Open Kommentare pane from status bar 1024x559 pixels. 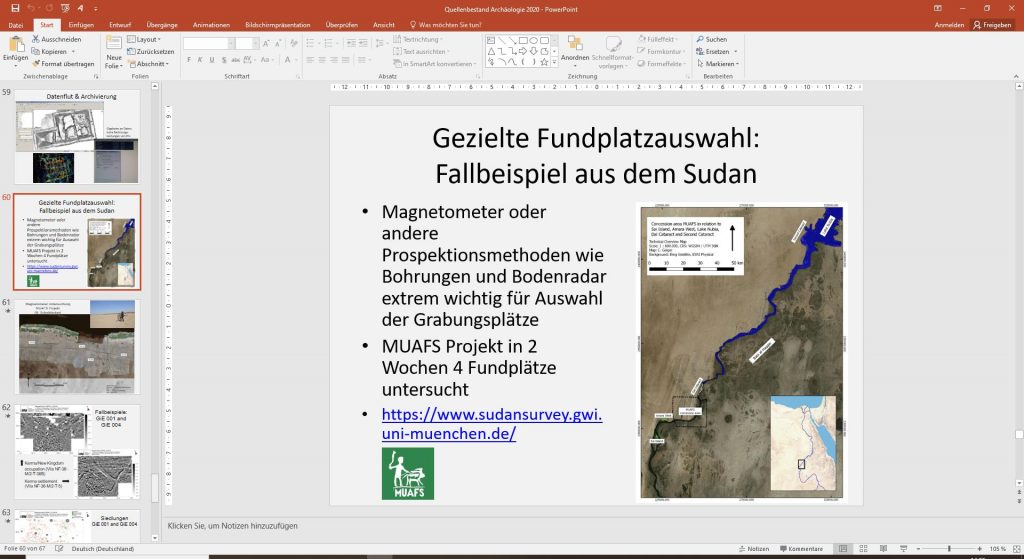(801, 549)
